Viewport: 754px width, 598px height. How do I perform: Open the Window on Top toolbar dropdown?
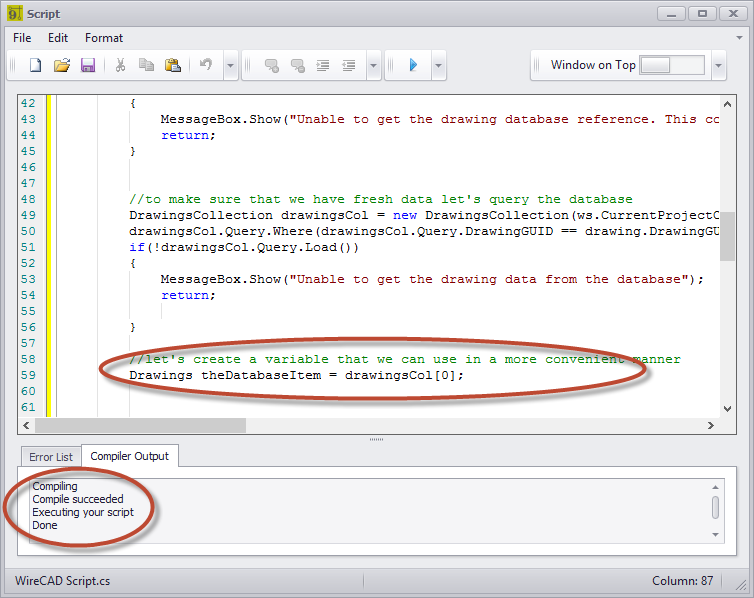[718, 65]
